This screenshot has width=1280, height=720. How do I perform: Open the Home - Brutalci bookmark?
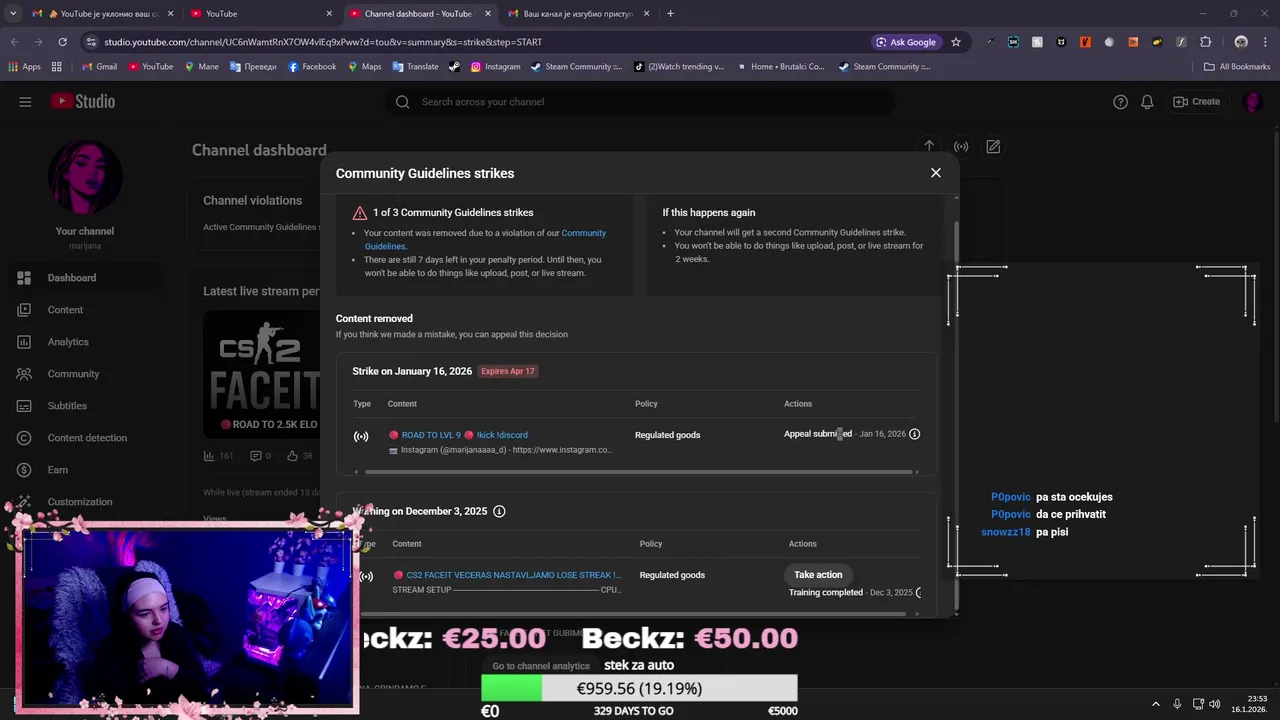781,67
